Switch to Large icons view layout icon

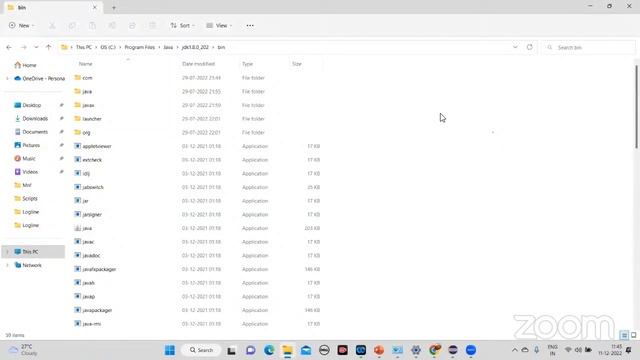633,335
